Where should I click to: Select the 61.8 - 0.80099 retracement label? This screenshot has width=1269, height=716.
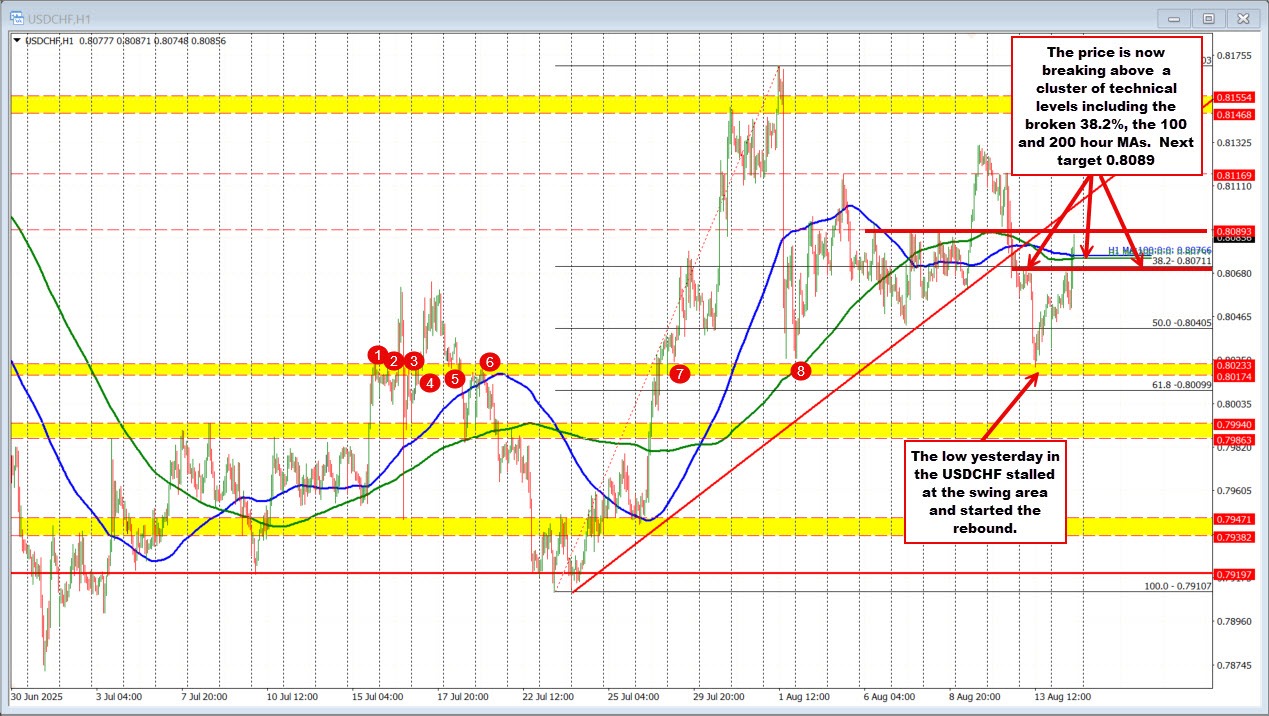point(1181,385)
